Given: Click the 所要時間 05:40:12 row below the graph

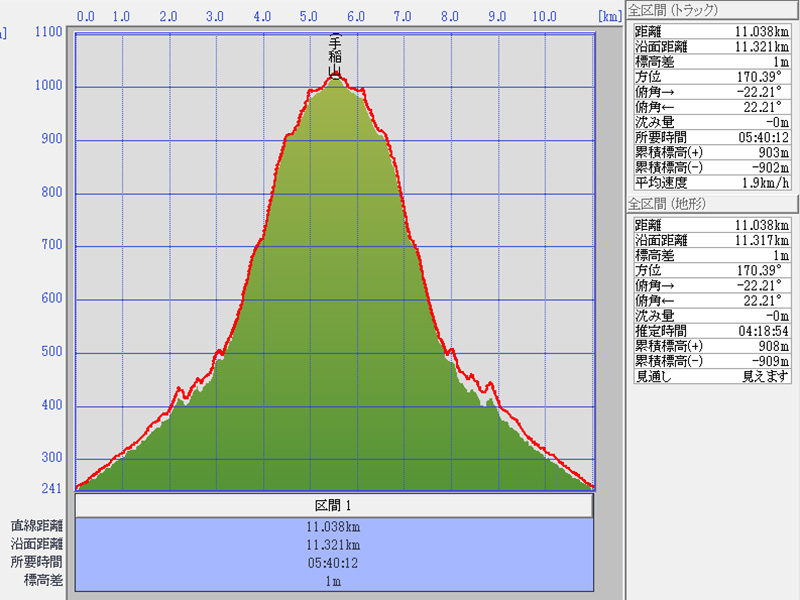Looking at the screenshot, I should (334, 562).
